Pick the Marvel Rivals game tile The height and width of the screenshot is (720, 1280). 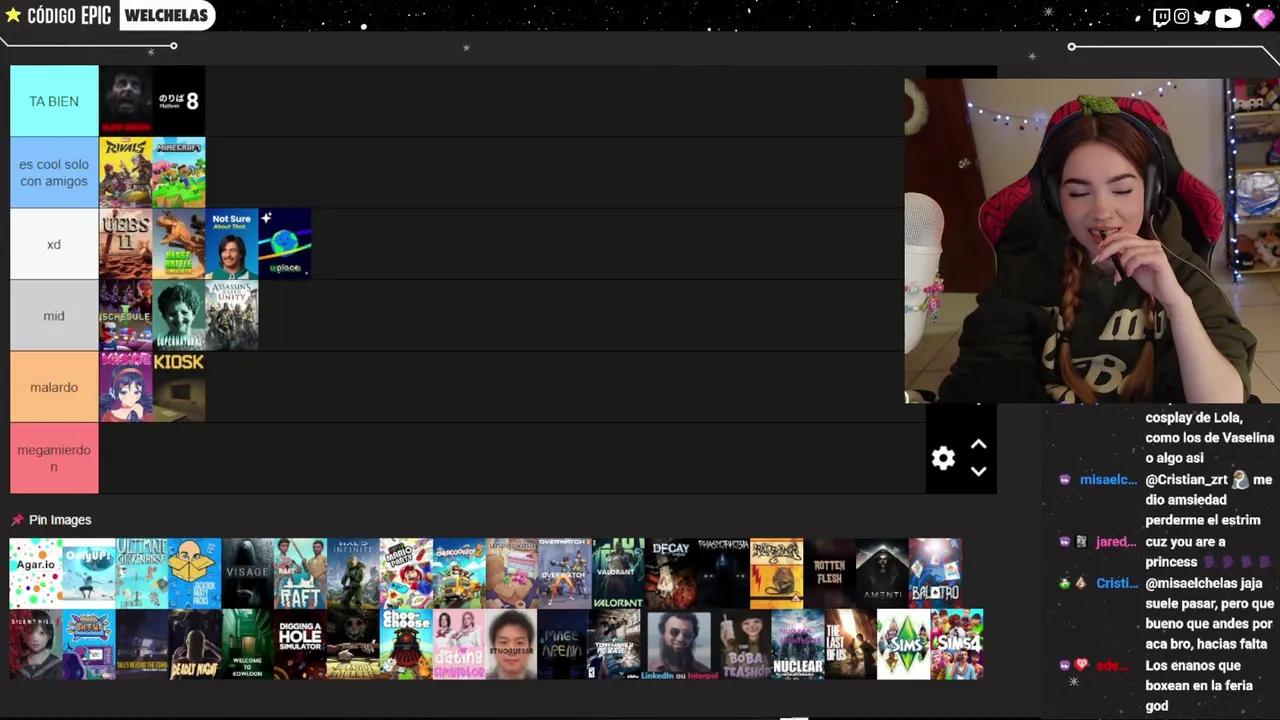click(x=126, y=173)
